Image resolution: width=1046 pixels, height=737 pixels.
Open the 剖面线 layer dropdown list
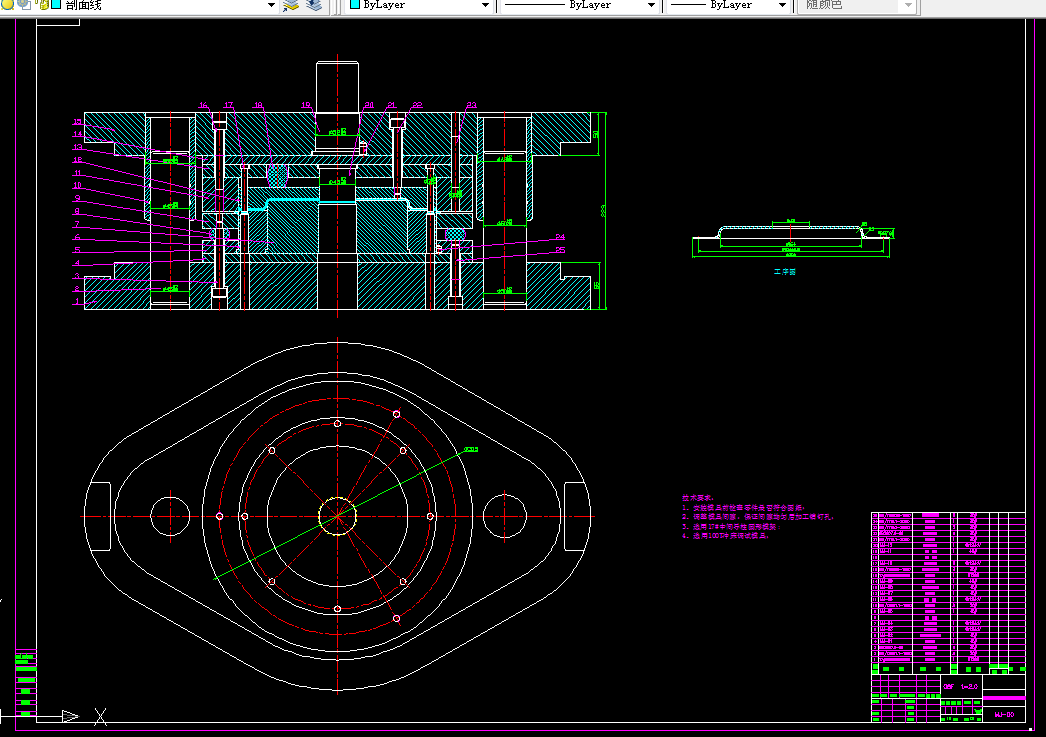[x=272, y=5]
